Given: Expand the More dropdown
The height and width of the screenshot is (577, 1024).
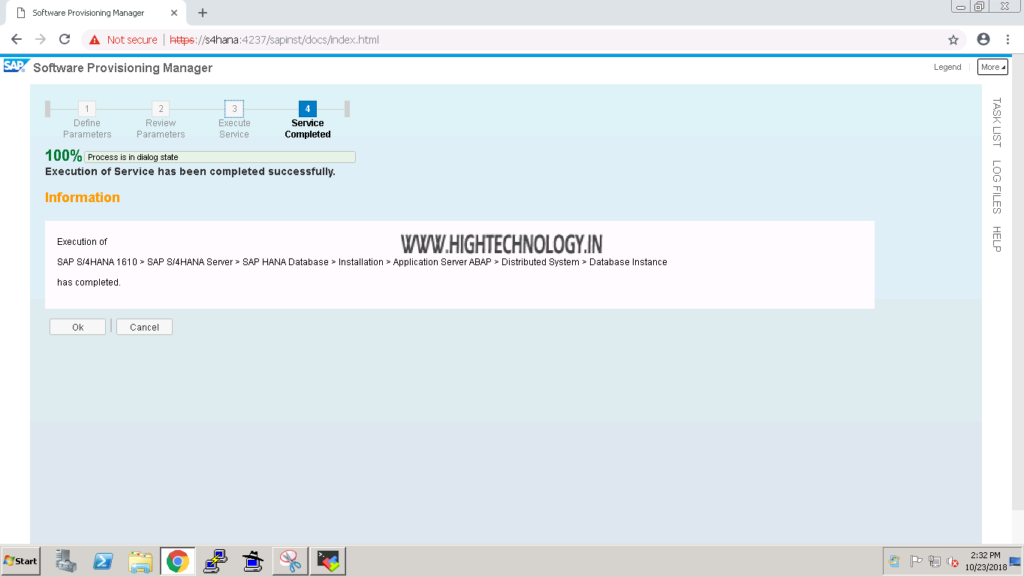Looking at the screenshot, I should tap(992, 67).
